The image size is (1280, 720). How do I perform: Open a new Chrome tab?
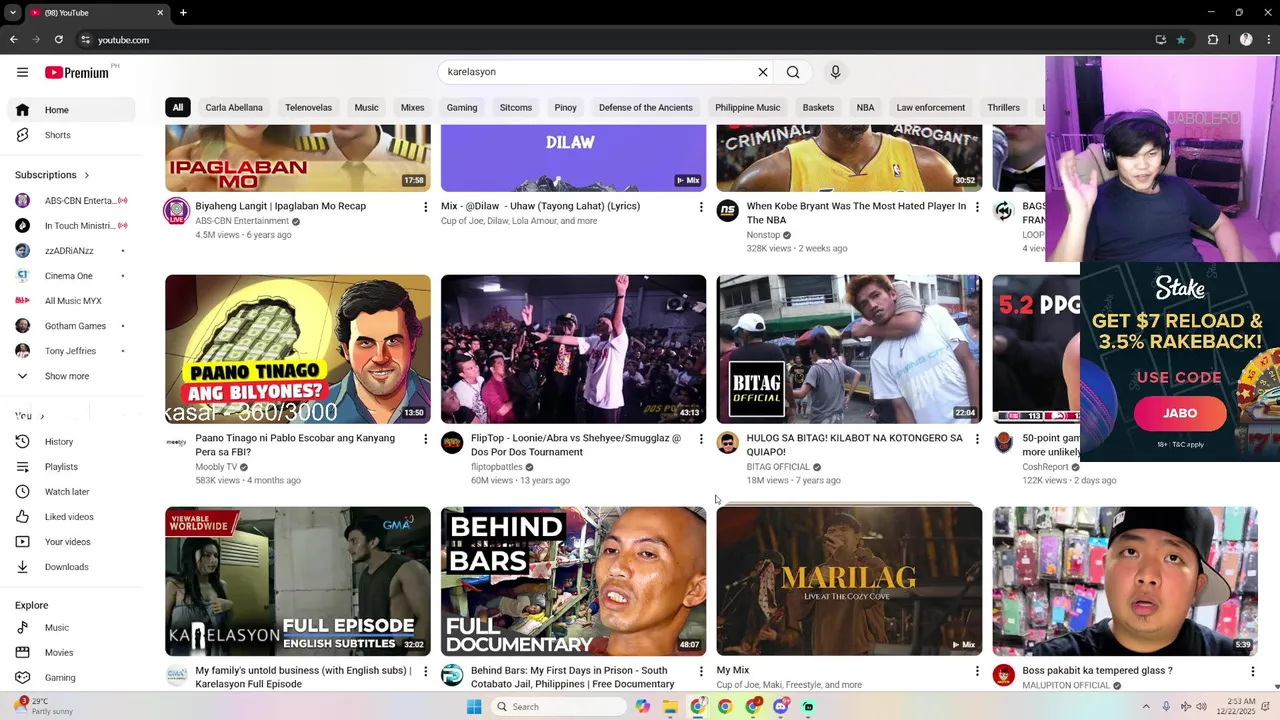(183, 13)
